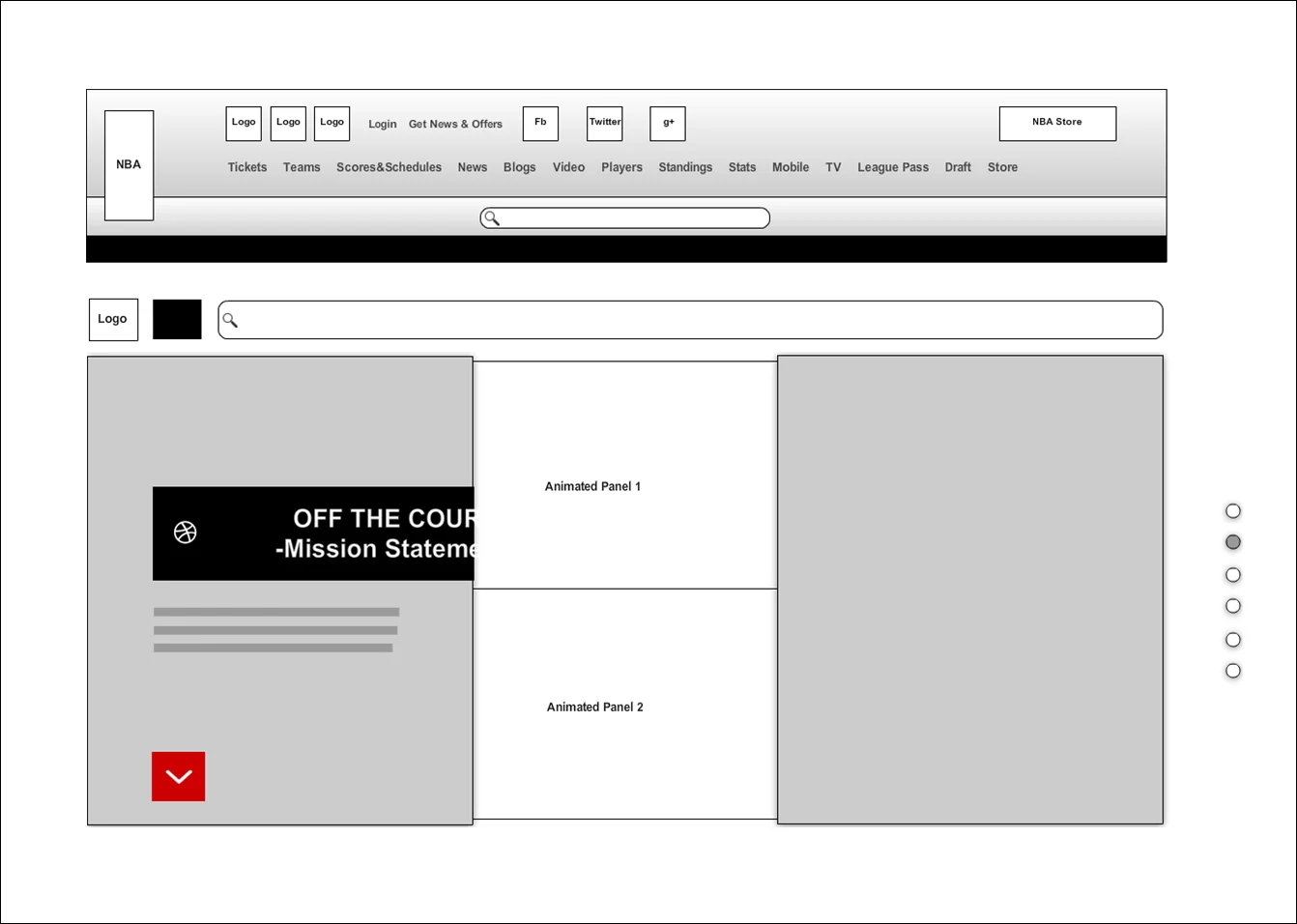This screenshot has height=924, width=1297.
Task: Expand content with the red down chevron
Action: click(178, 776)
